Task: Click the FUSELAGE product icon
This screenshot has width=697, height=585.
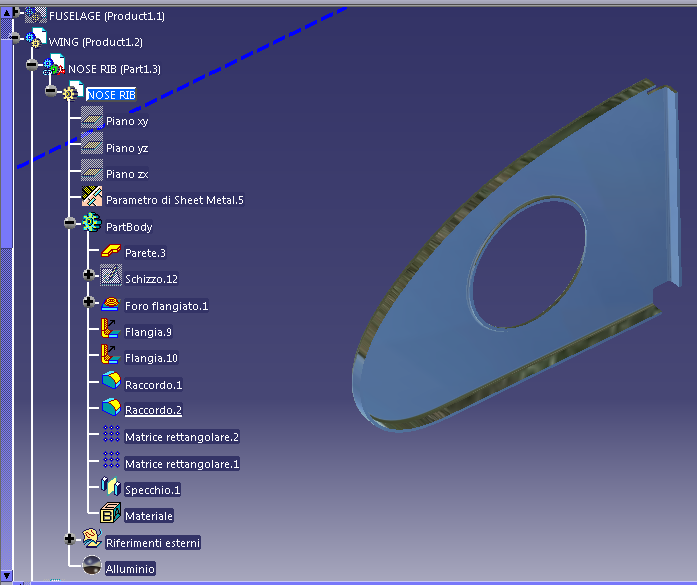Action: [36, 15]
